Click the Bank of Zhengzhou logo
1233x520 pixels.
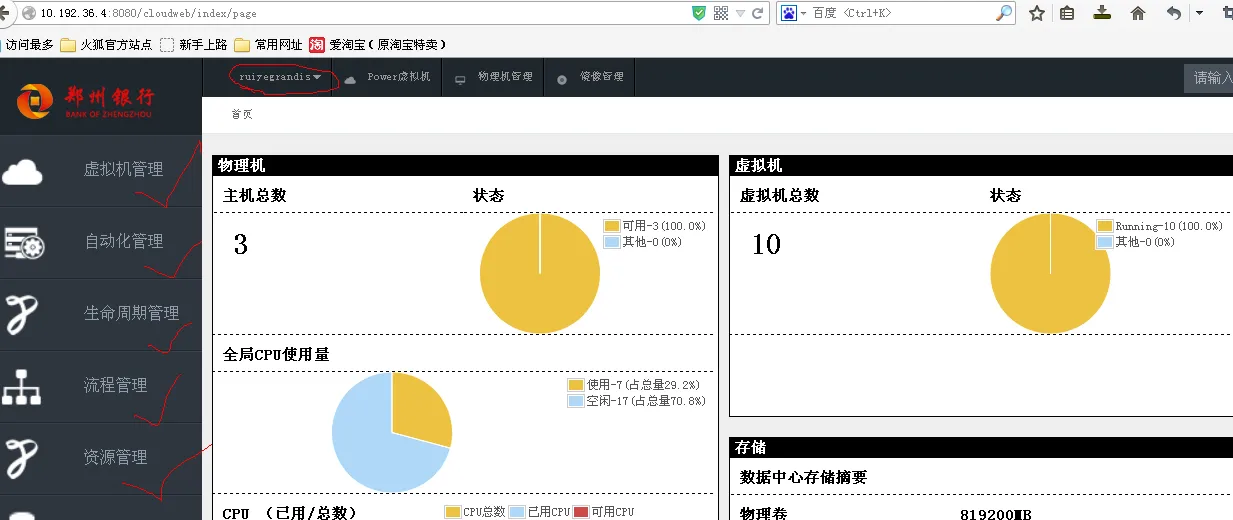pyautogui.click(x=85, y=100)
